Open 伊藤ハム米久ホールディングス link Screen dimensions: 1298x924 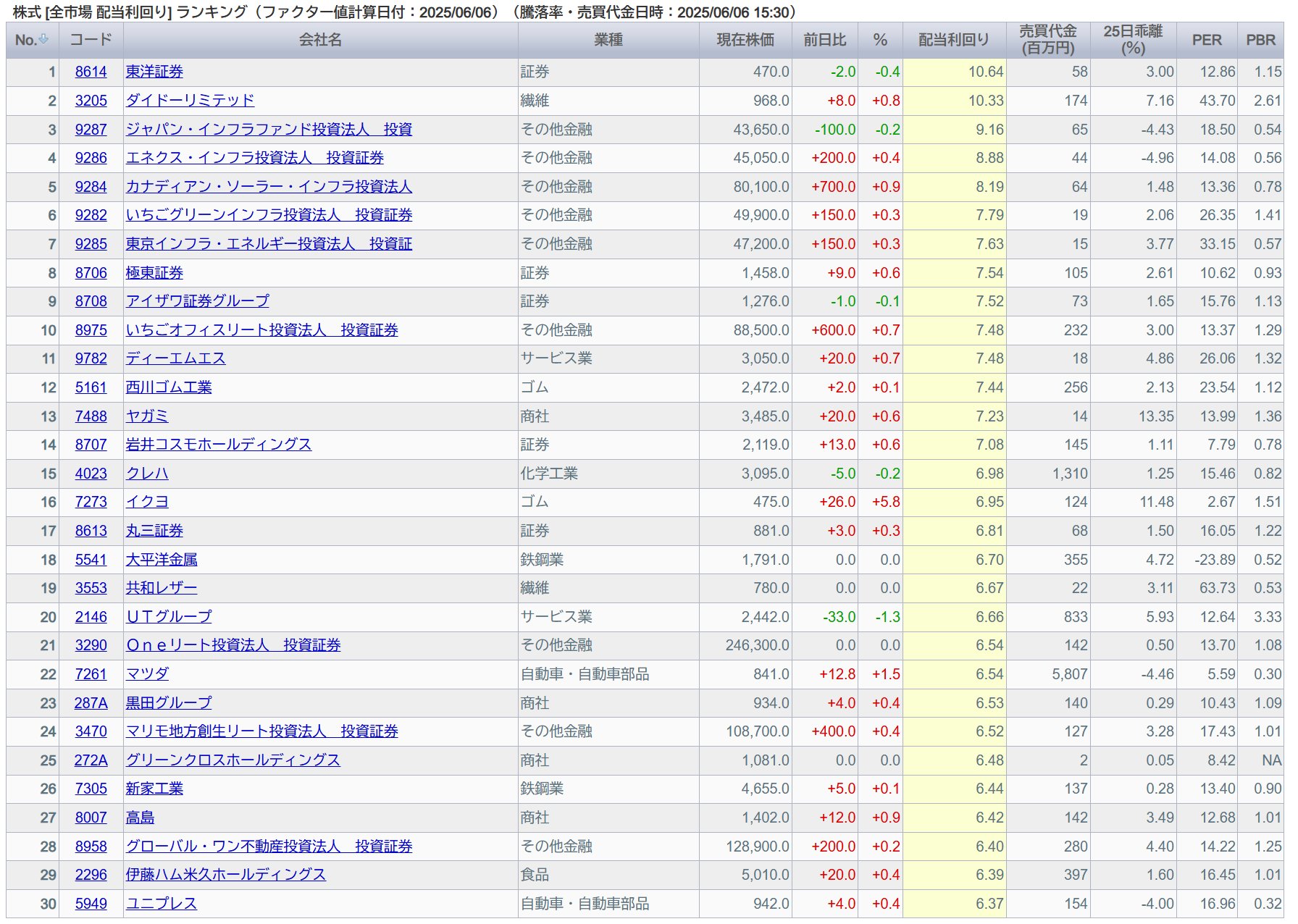click(x=226, y=875)
